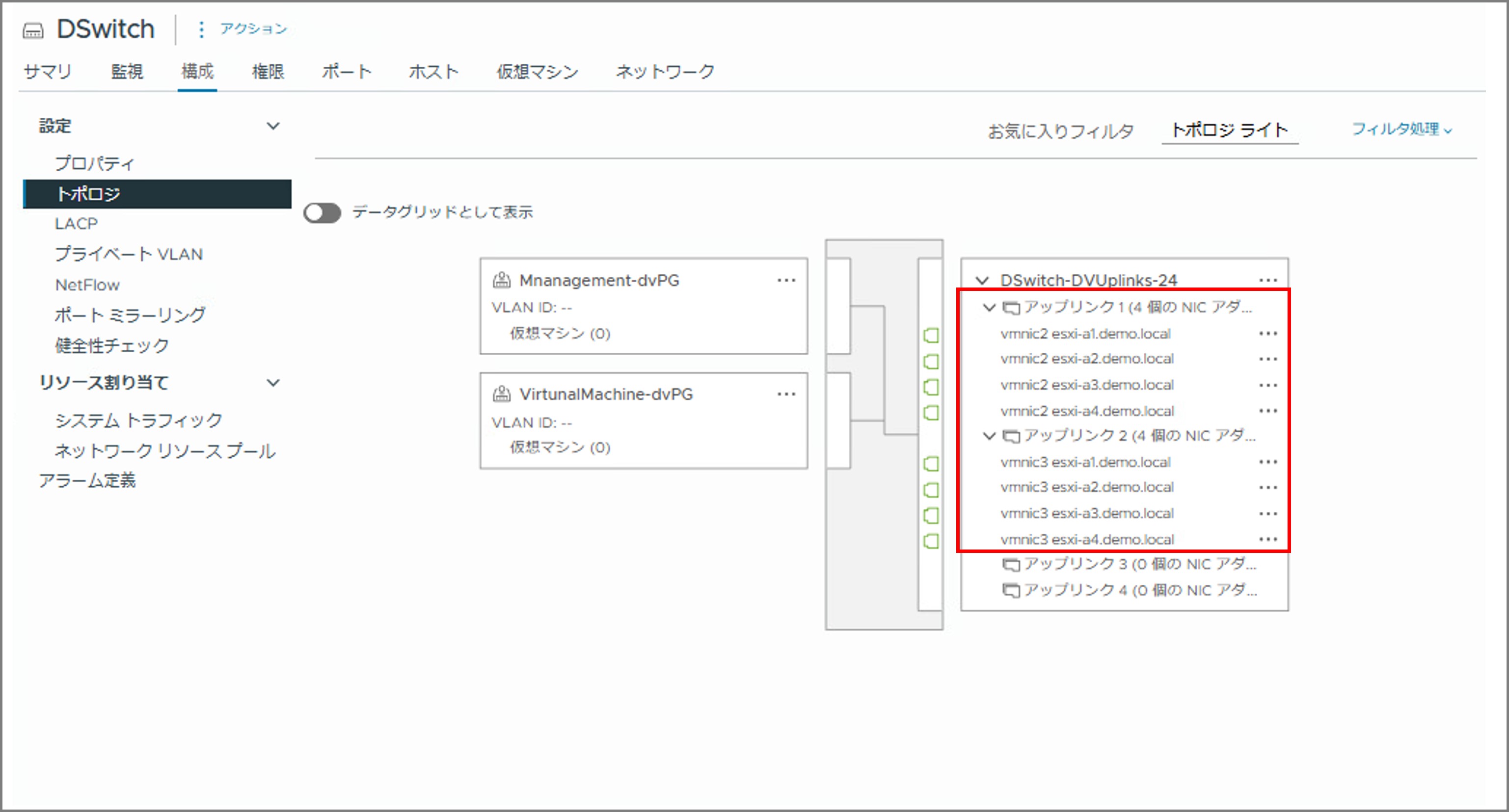Open ellipsis for vmnic2 esxi-a1.demo.local
1509x812 pixels.
pos(1268,334)
